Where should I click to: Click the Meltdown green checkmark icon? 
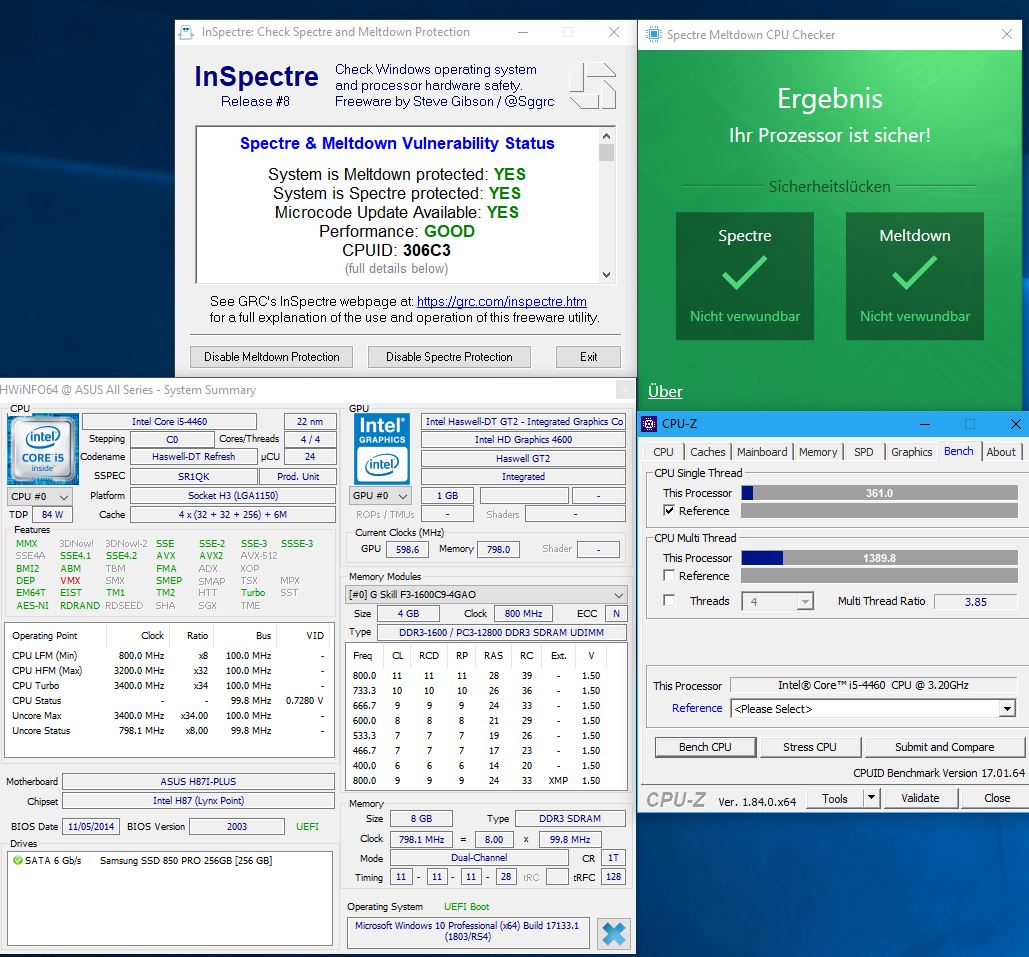point(914,273)
